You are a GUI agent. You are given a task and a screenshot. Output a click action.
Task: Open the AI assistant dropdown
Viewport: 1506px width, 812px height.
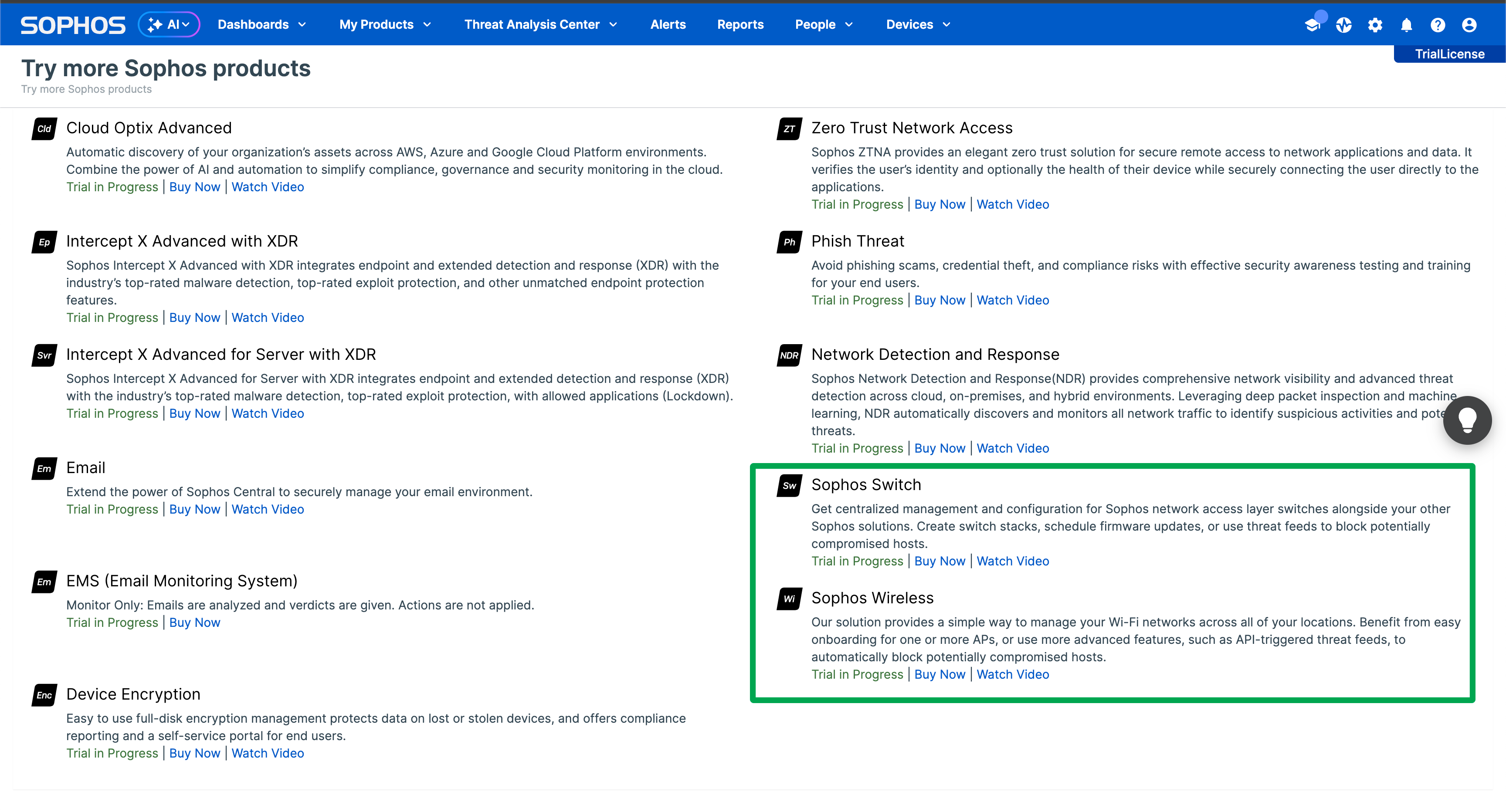(169, 24)
